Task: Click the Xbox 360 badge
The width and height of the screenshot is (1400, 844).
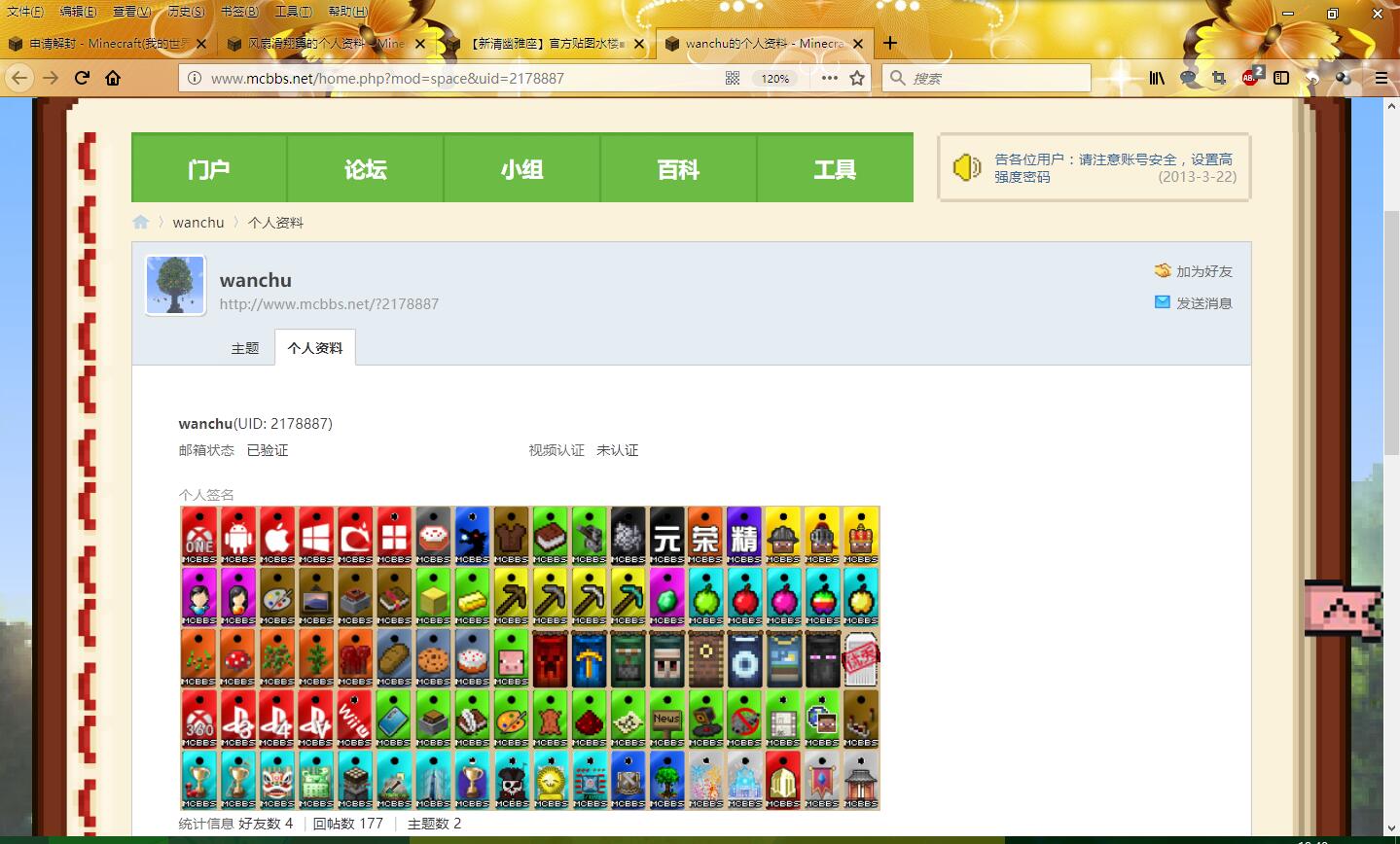Action: coord(199,720)
